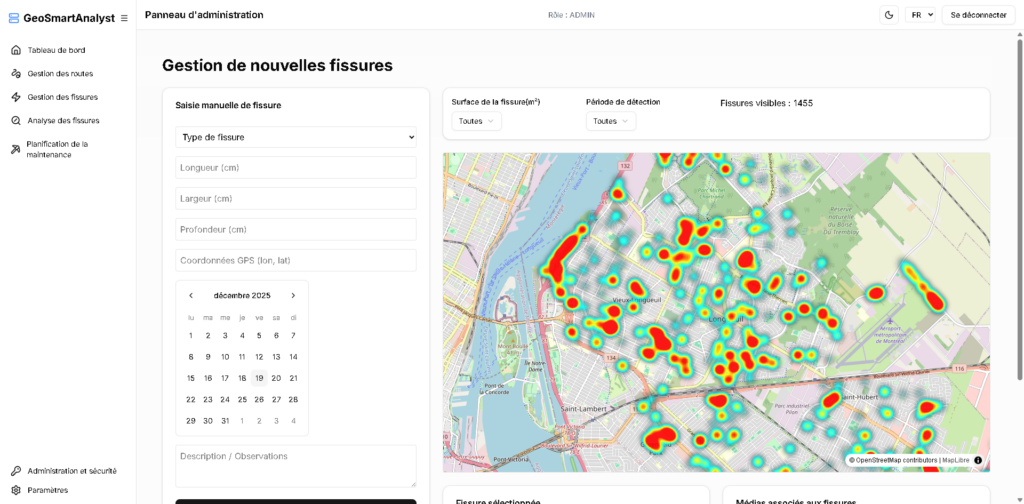The height and width of the screenshot is (504, 1024).
Task: Go to previous month in calendar
Action: 191,295
